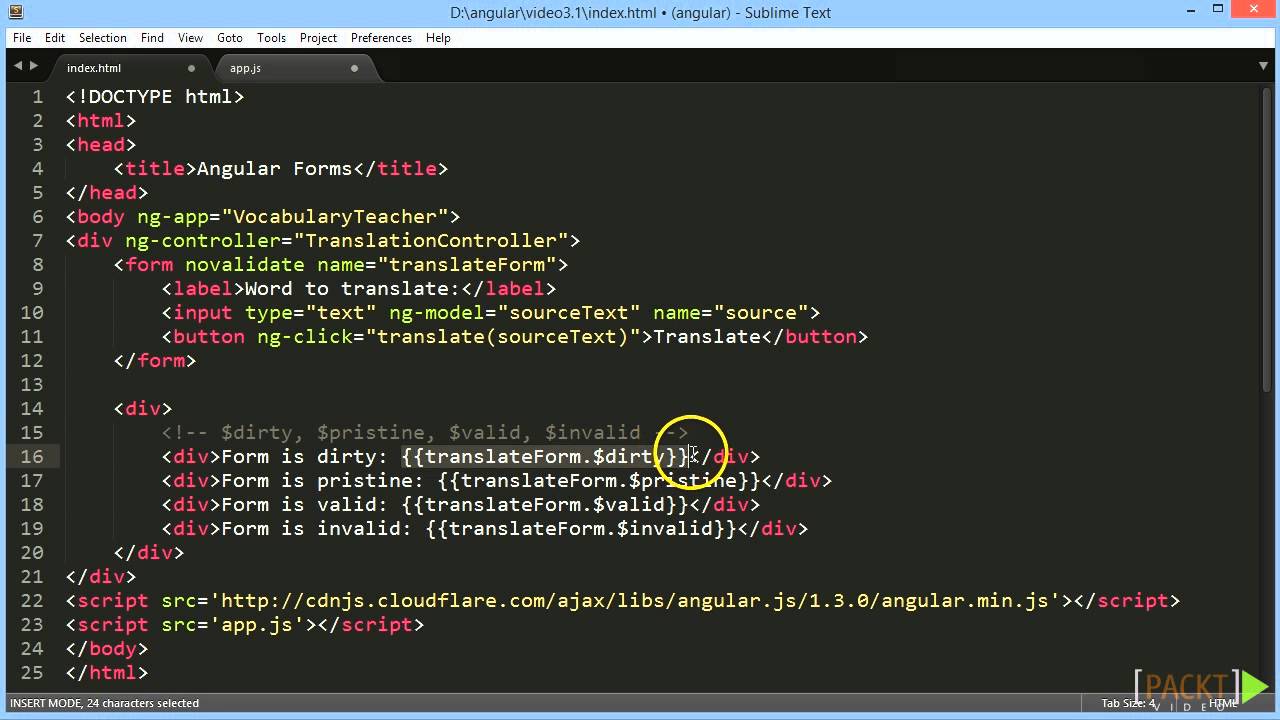Viewport: 1280px width, 720px height.
Task: Open the Selection menu
Action: click(103, 38)
